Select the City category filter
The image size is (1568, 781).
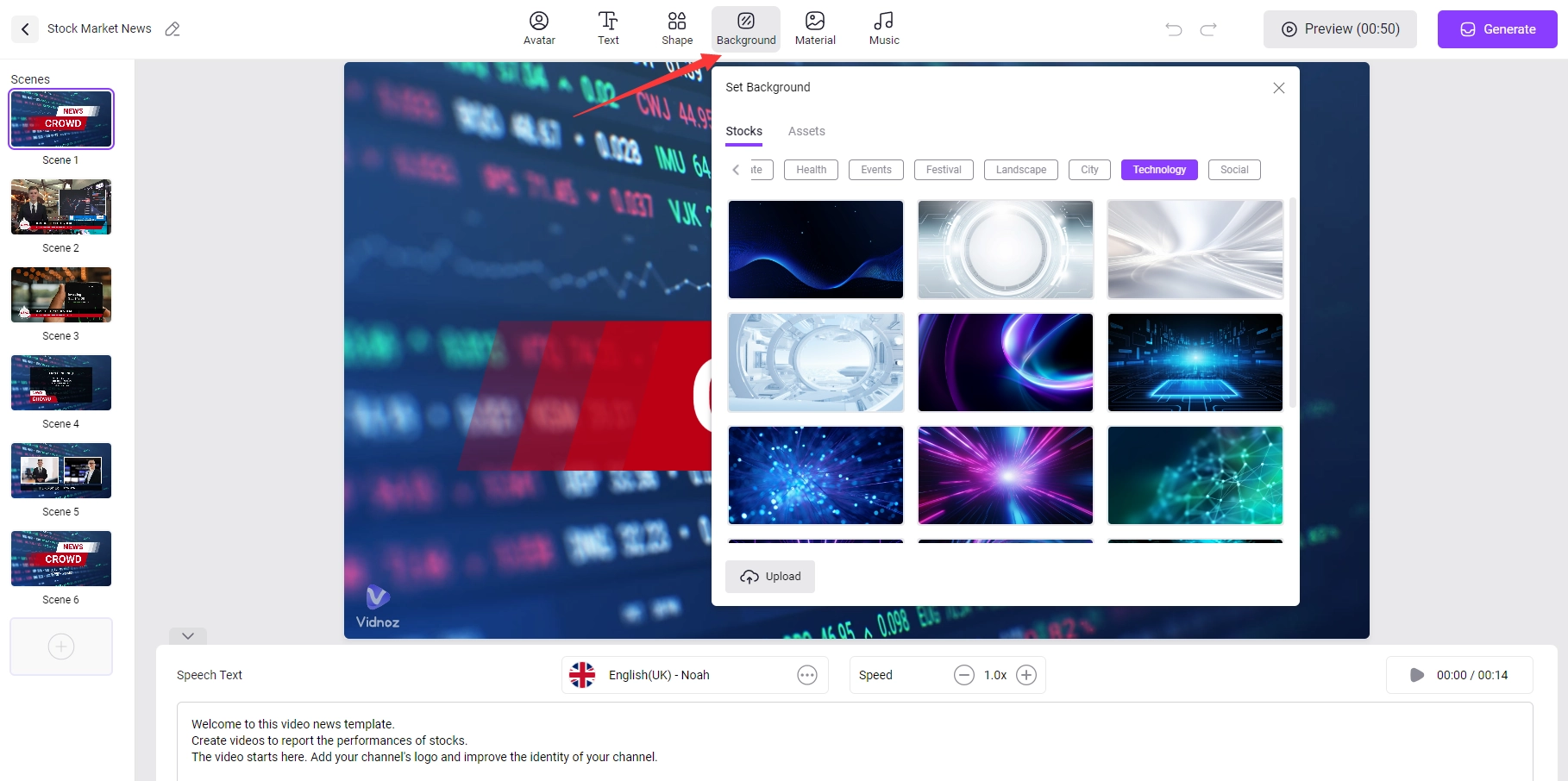pyautogui.click(x=1089, y=170)
